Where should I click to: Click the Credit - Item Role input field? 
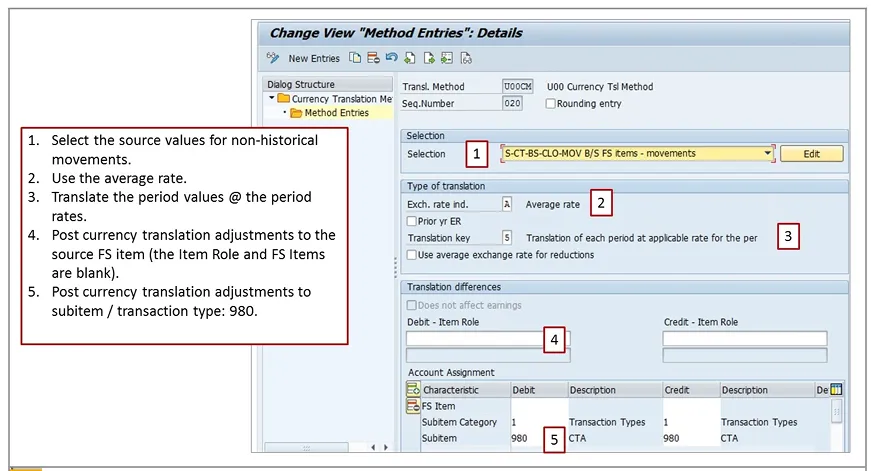(x=744, y=339)
